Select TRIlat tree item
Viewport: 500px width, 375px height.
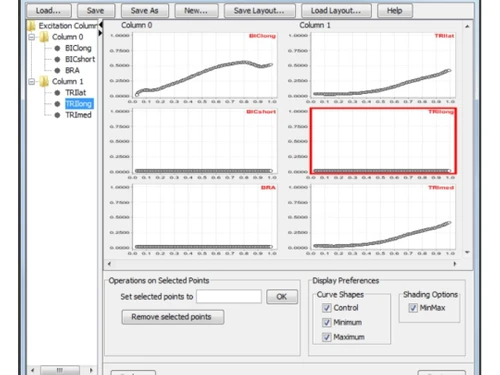[76, 93]
